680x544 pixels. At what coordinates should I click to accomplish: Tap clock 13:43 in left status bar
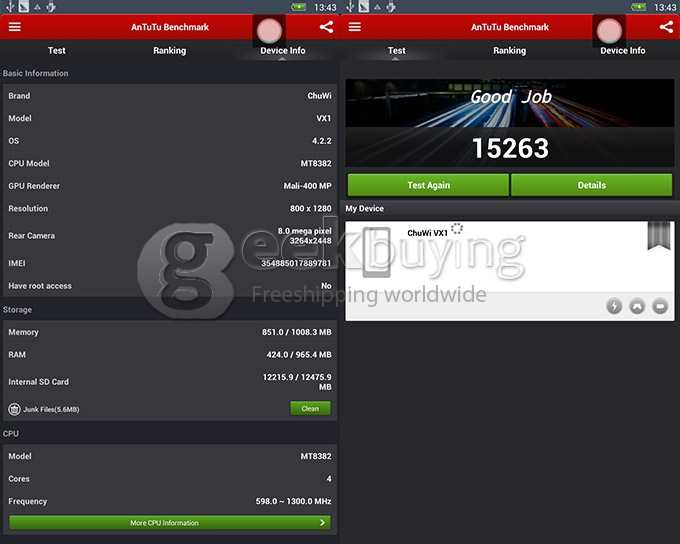click(325, 7)
